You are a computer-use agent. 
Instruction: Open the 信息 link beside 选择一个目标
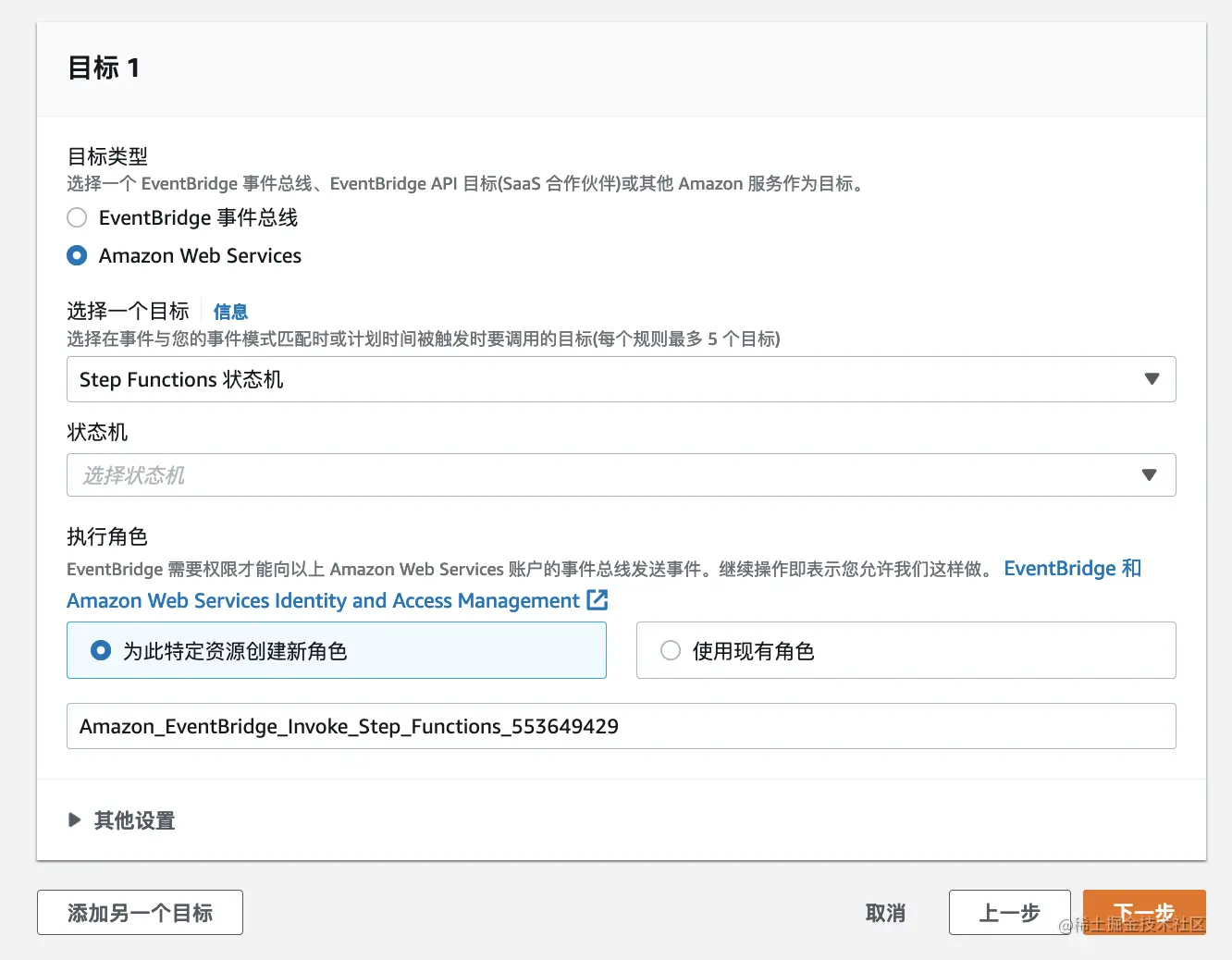click(230, 312)
